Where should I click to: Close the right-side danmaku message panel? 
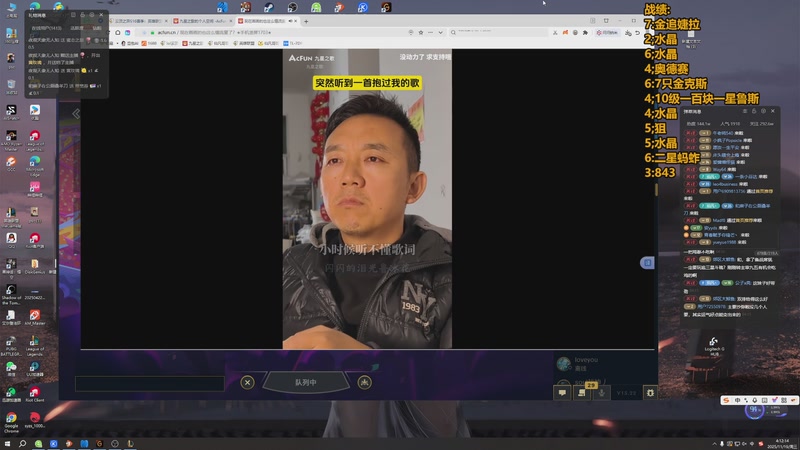click(x=773, y=111)
